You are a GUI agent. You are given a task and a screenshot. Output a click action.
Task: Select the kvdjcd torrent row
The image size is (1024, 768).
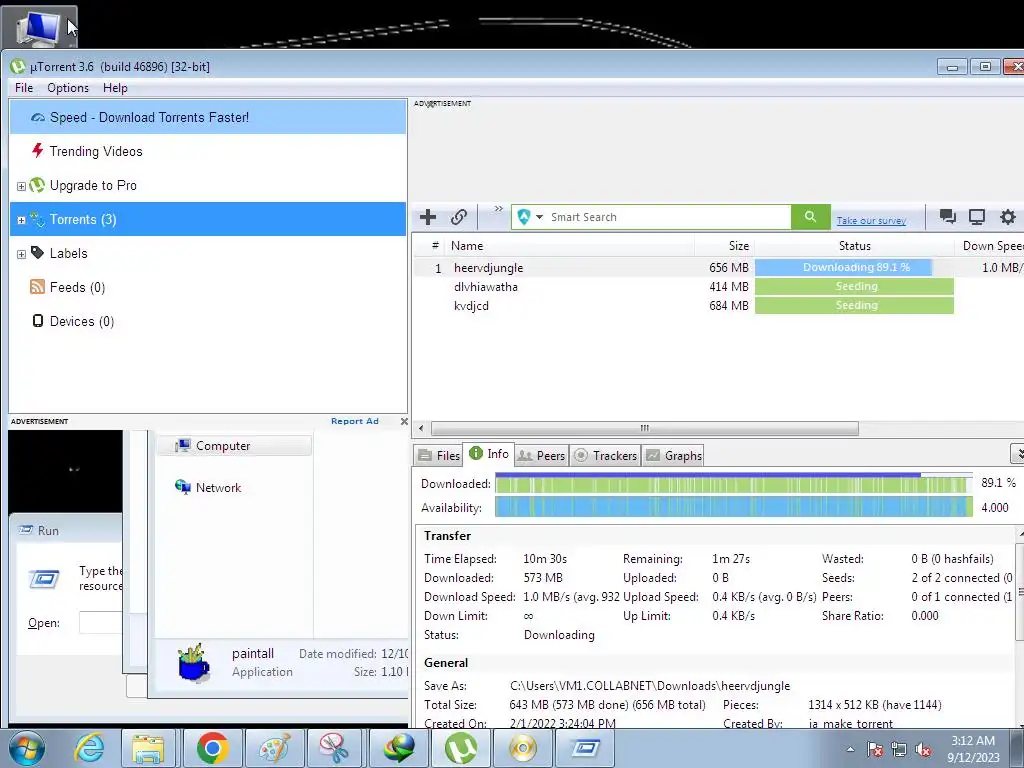[718, 306]
